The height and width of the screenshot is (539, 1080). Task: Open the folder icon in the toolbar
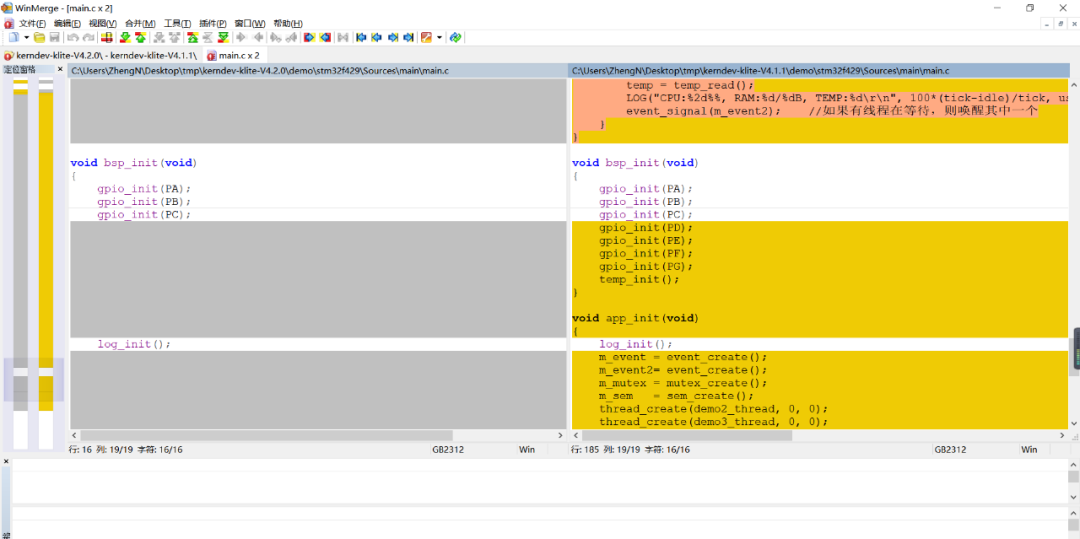(x=39, y=37)
